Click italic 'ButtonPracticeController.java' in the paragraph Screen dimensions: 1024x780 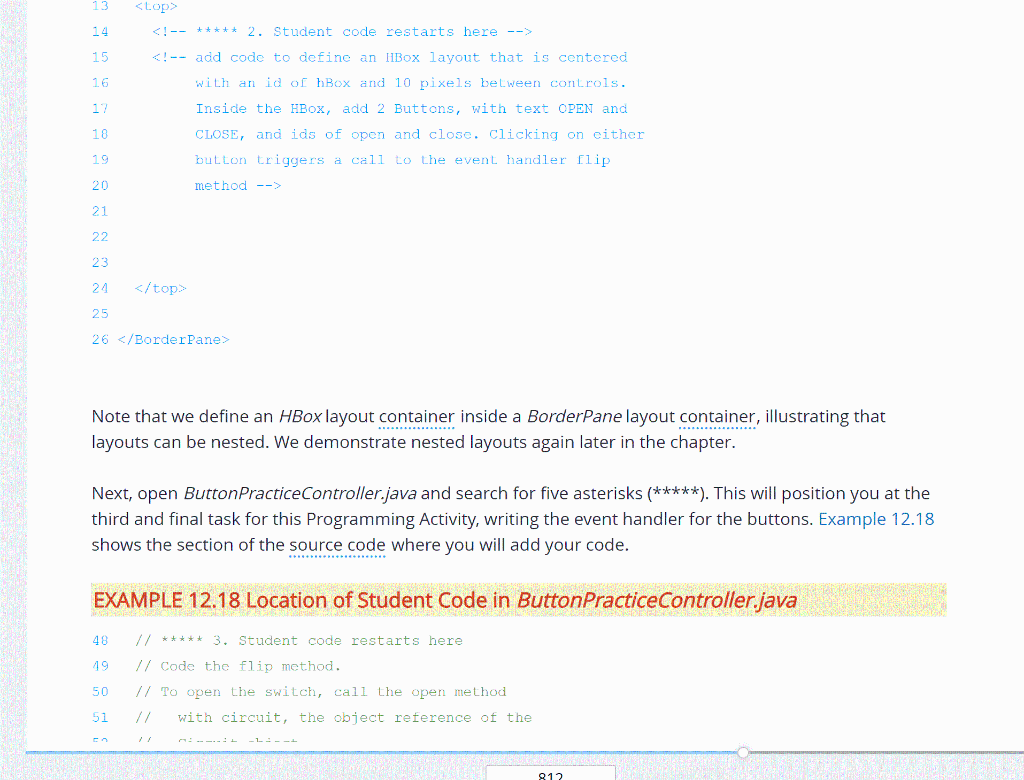[300, 493]
